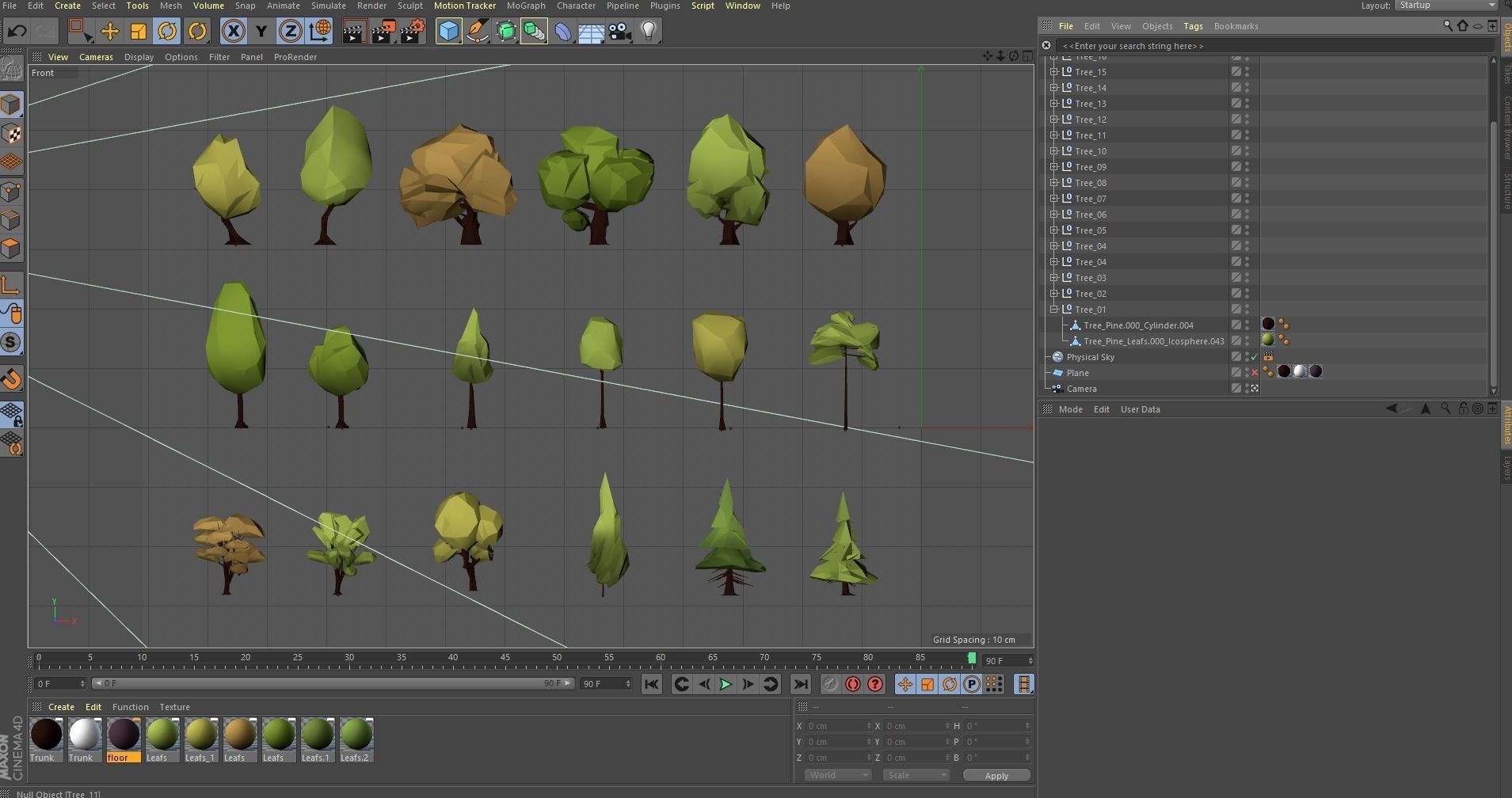
Task: Go to end of animation
Action: tap(801, 685)
